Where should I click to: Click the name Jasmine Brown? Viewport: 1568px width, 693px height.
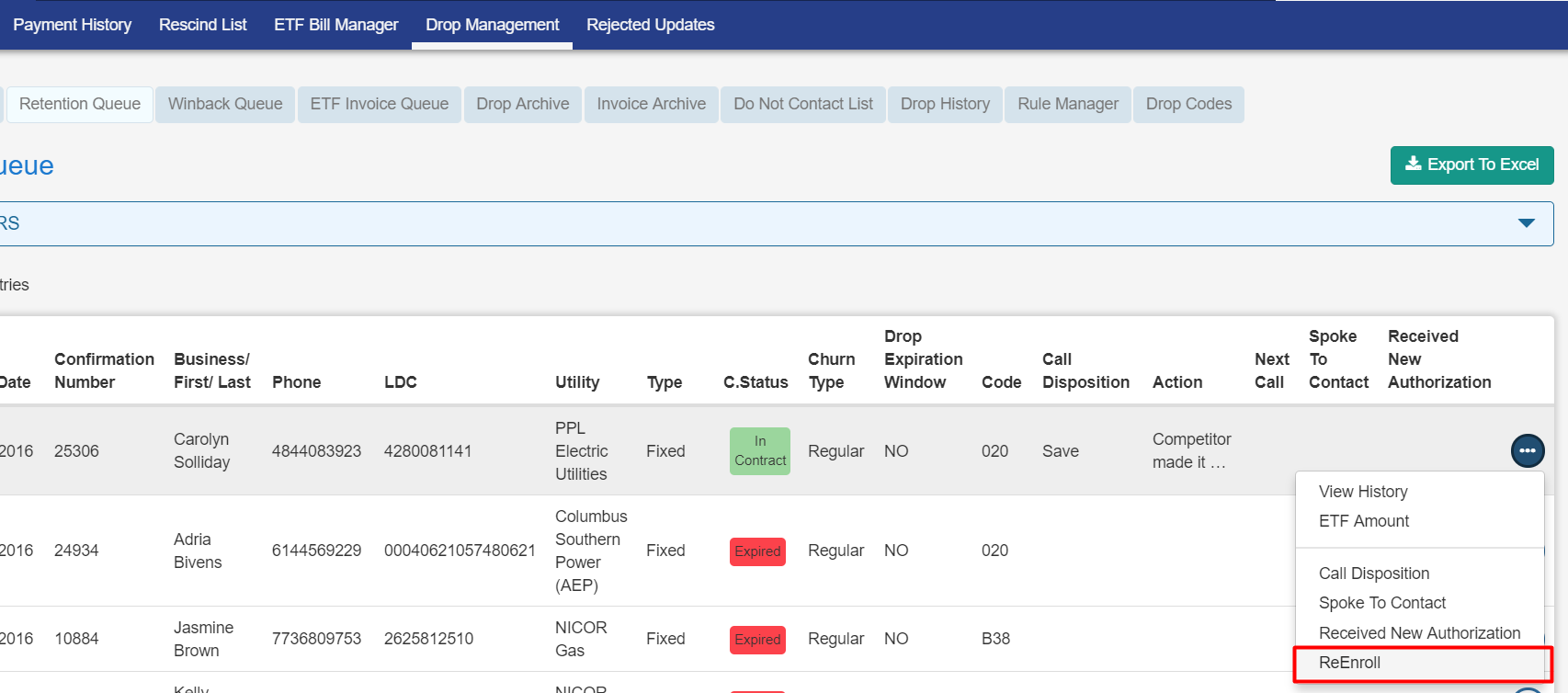[x=203, y=639]
